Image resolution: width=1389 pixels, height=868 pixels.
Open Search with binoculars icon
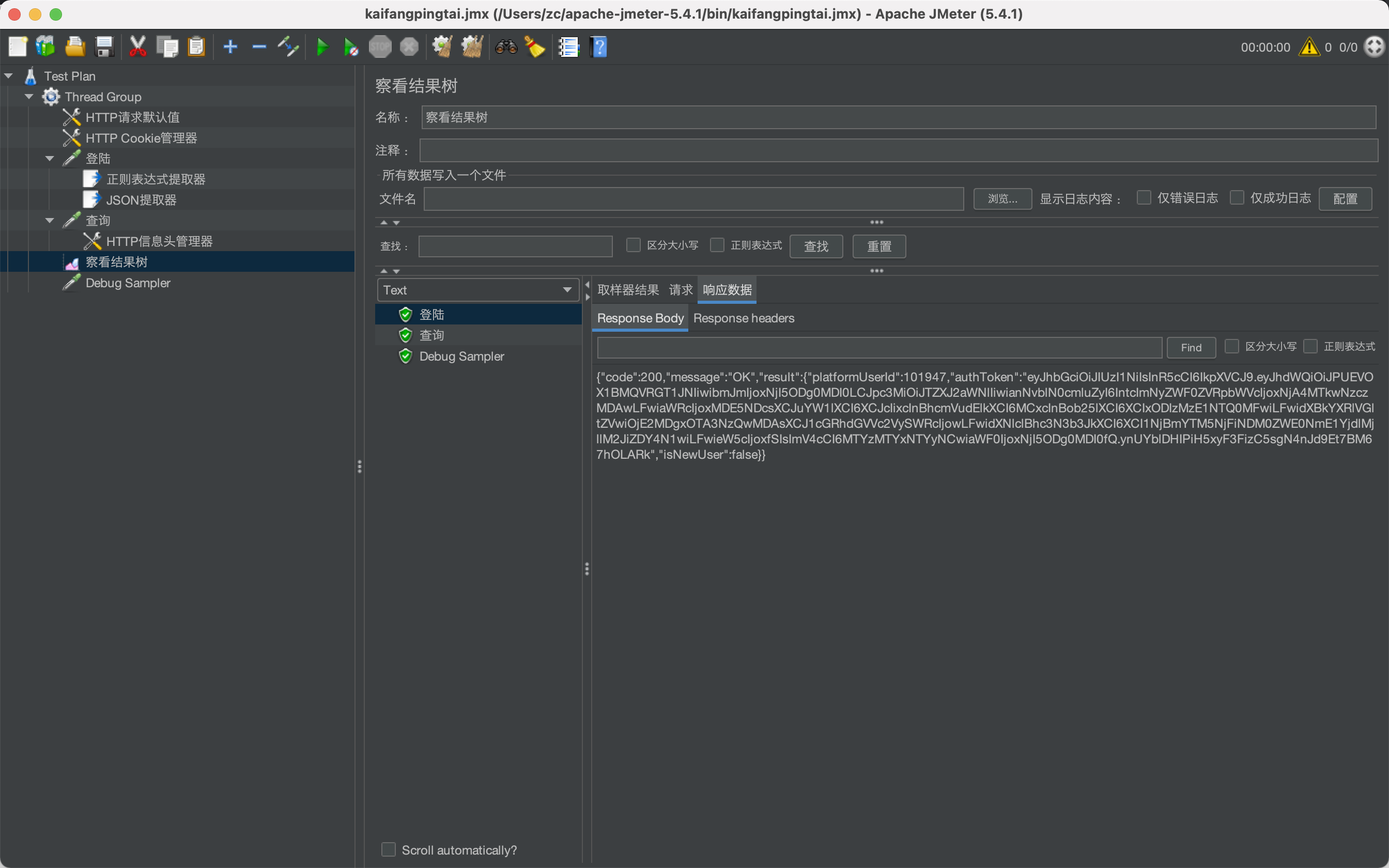click(x=506, y=47)
